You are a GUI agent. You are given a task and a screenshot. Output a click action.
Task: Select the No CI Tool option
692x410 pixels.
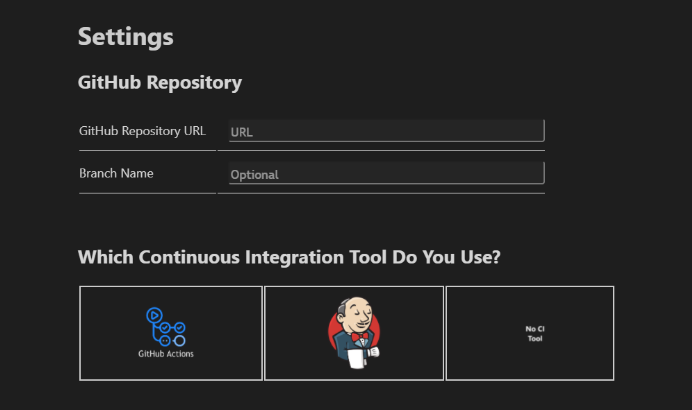pos(535,334)
